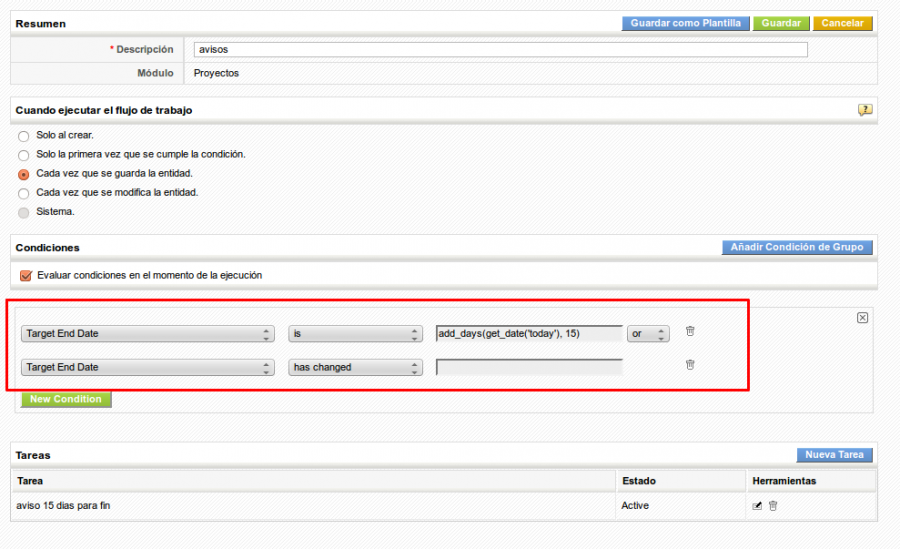Edit the 'aviso 15 dias para fin' task
The height and width of the screenshot is (549, 900).
click(x=757, y=506)
